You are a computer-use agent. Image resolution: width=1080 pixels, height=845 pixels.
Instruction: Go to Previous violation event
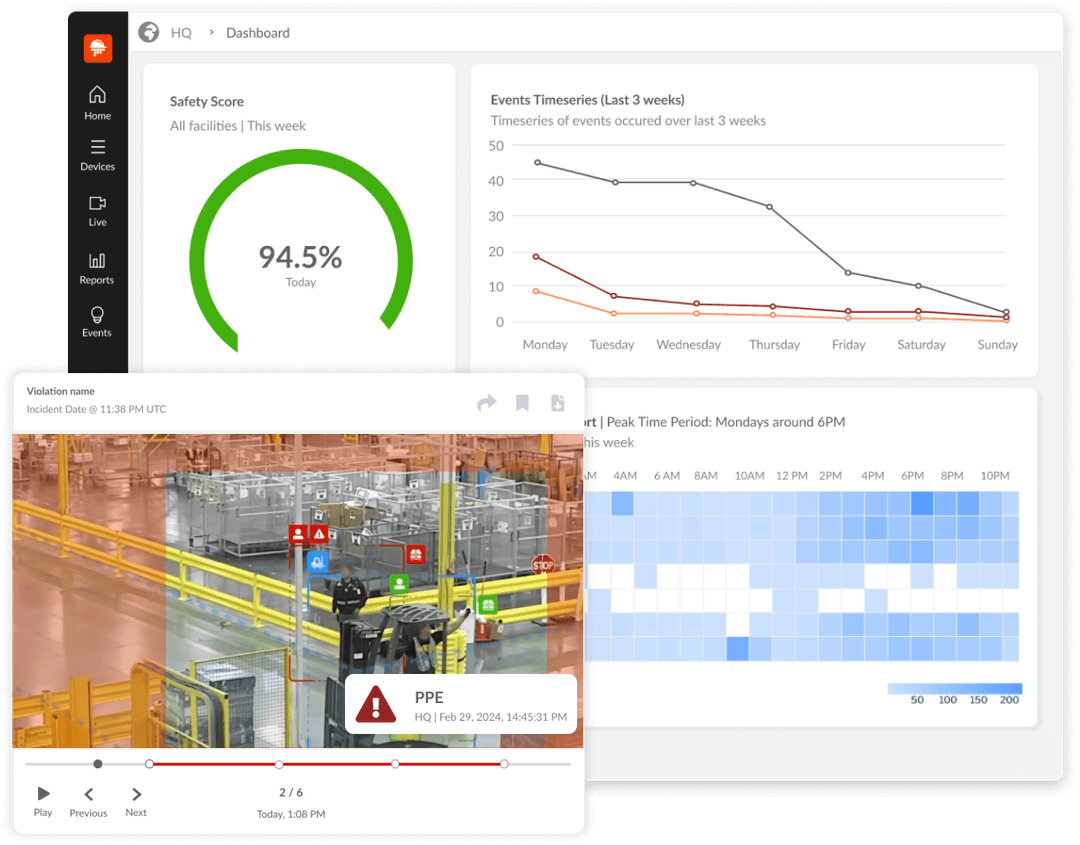pyautogui.click(x=88, y=800)
